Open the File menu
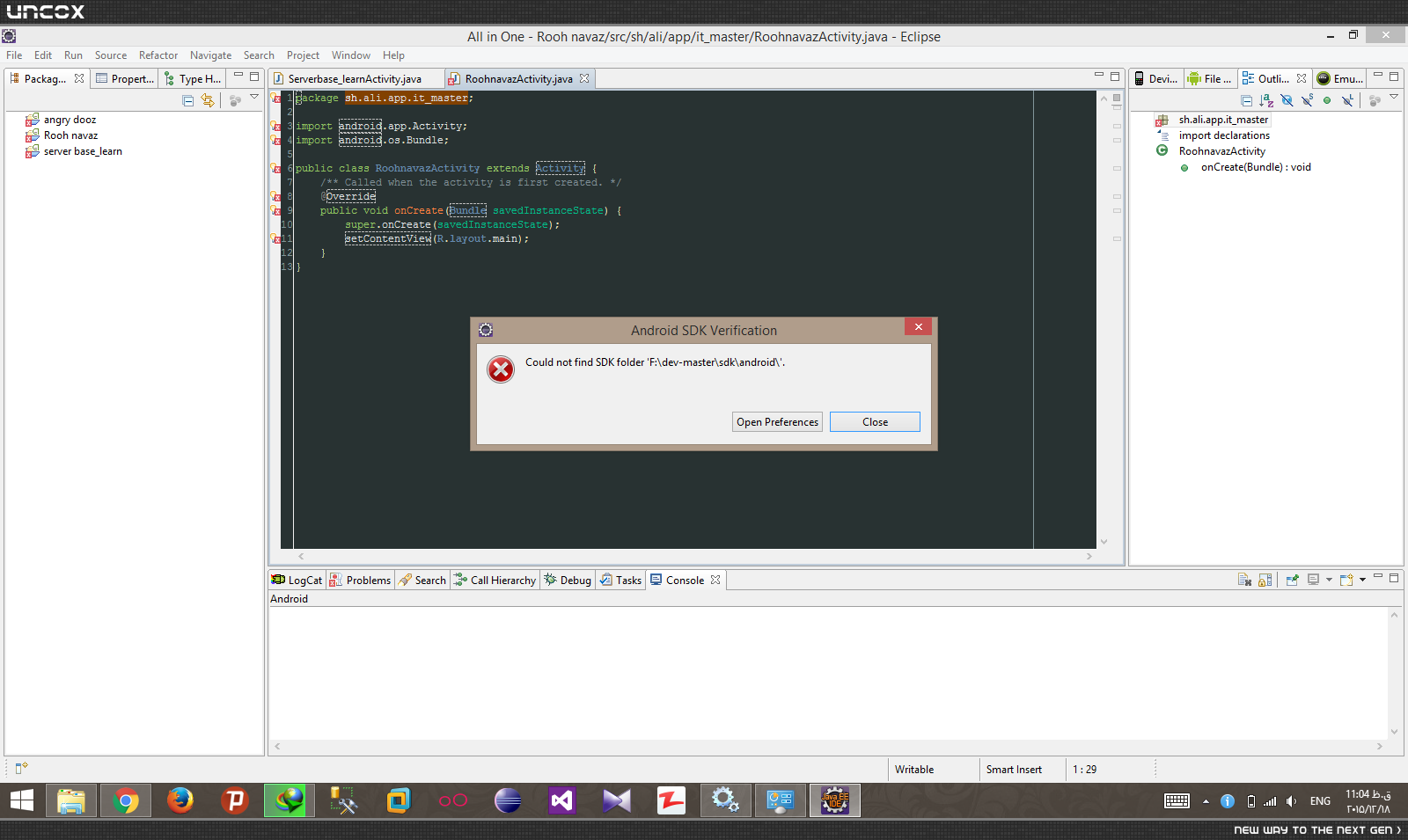Viewport: 1408px width, 840px height. tap(14, 55)
